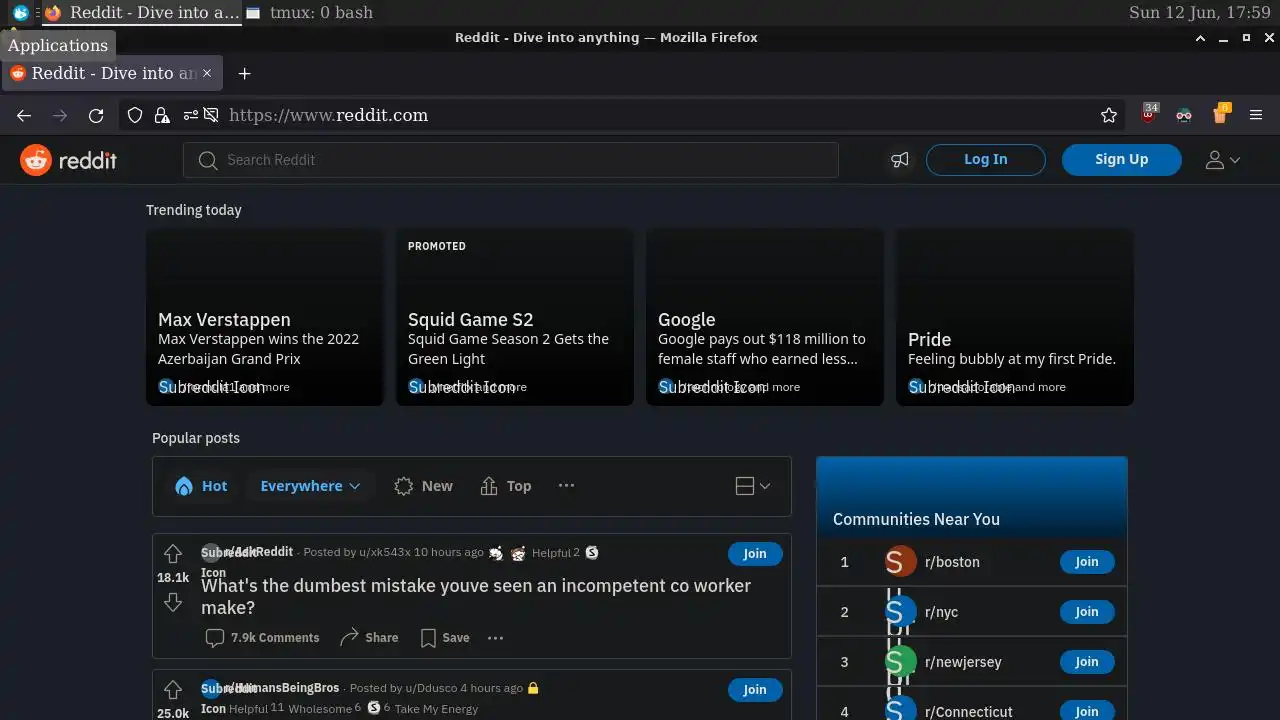This screenshot has height=720, width=1280.
Task: Open the card view layout dropdown
Action: pos(753,486)
